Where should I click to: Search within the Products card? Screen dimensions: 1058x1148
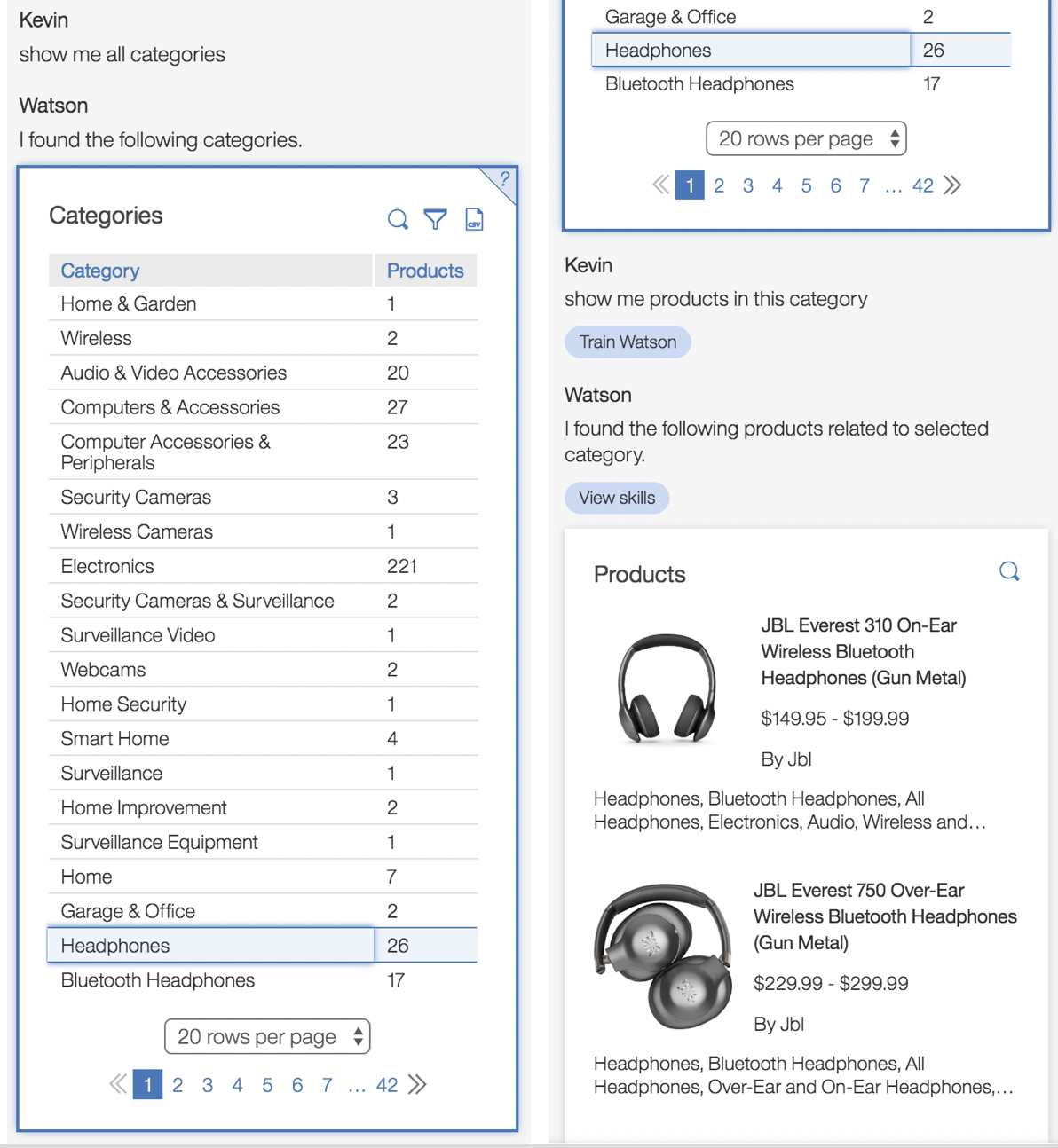(x=1009, y=570)
